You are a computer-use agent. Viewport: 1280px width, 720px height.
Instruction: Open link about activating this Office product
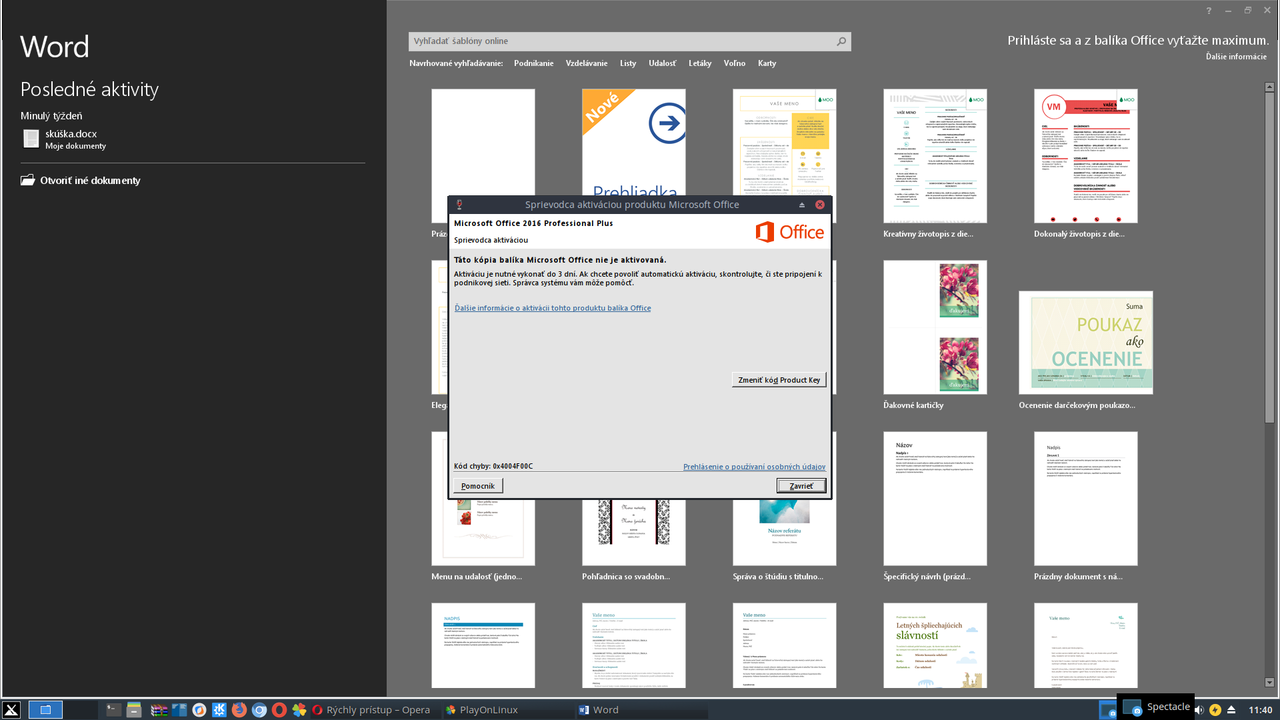click(552, 308)
